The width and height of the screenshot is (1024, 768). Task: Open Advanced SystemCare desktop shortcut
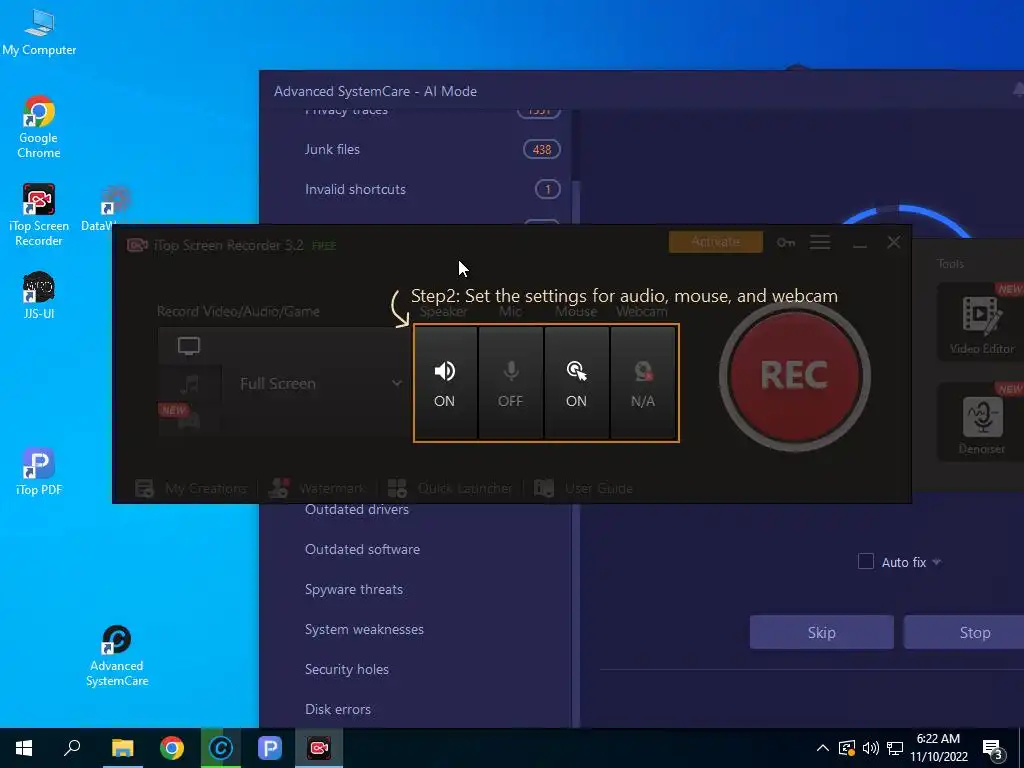pyautogui.click(x=117, y=656)
